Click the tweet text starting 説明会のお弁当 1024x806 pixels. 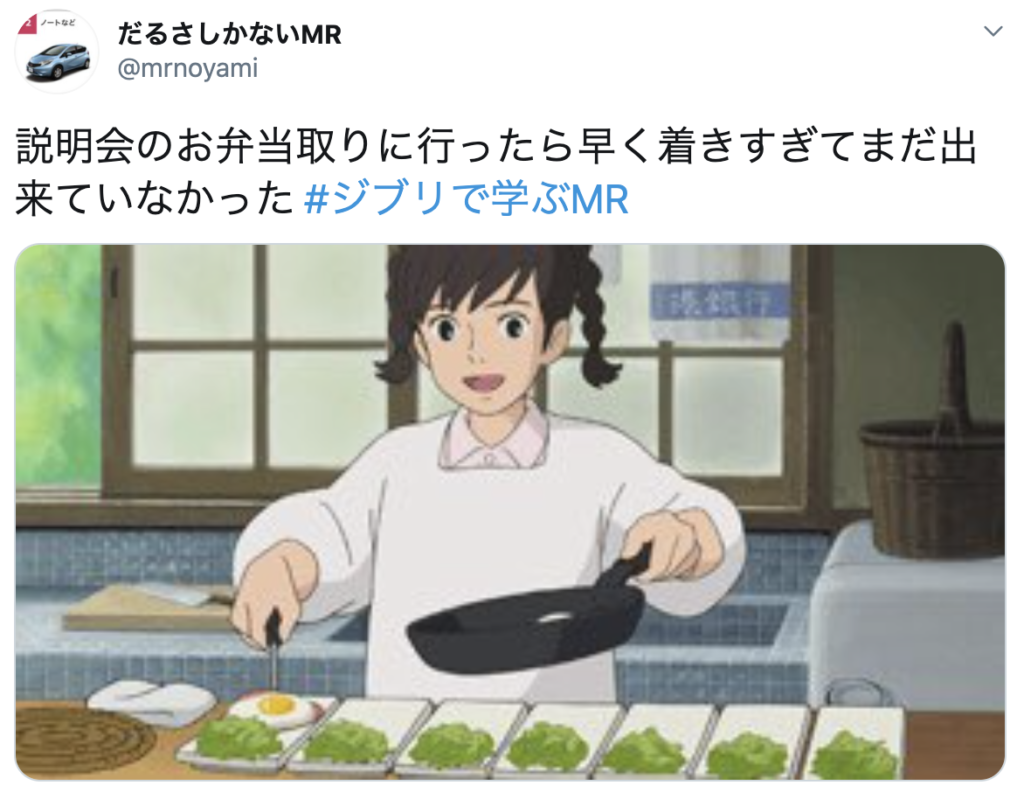tap(496, 172)
